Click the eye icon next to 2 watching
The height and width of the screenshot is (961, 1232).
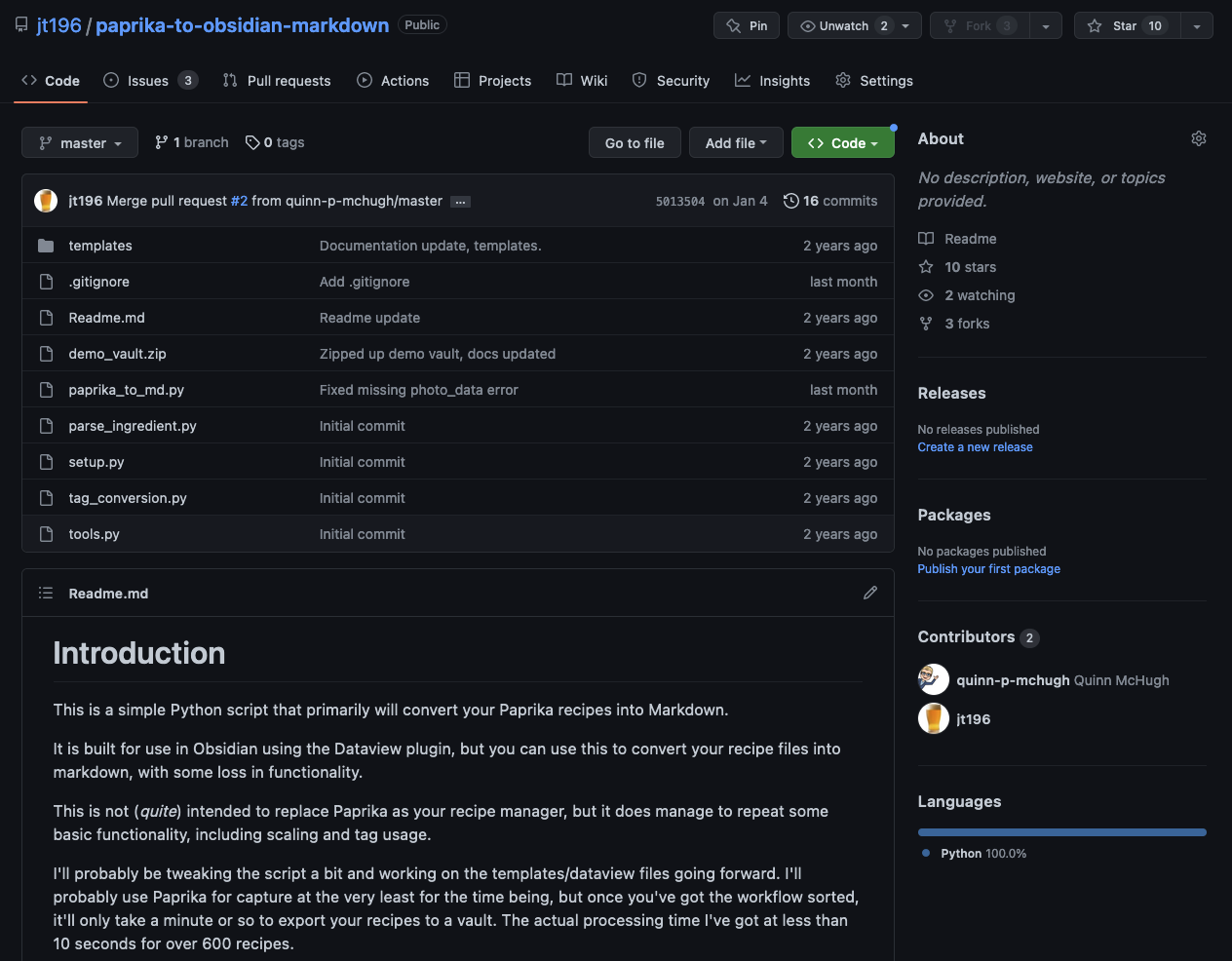[926, 295]
